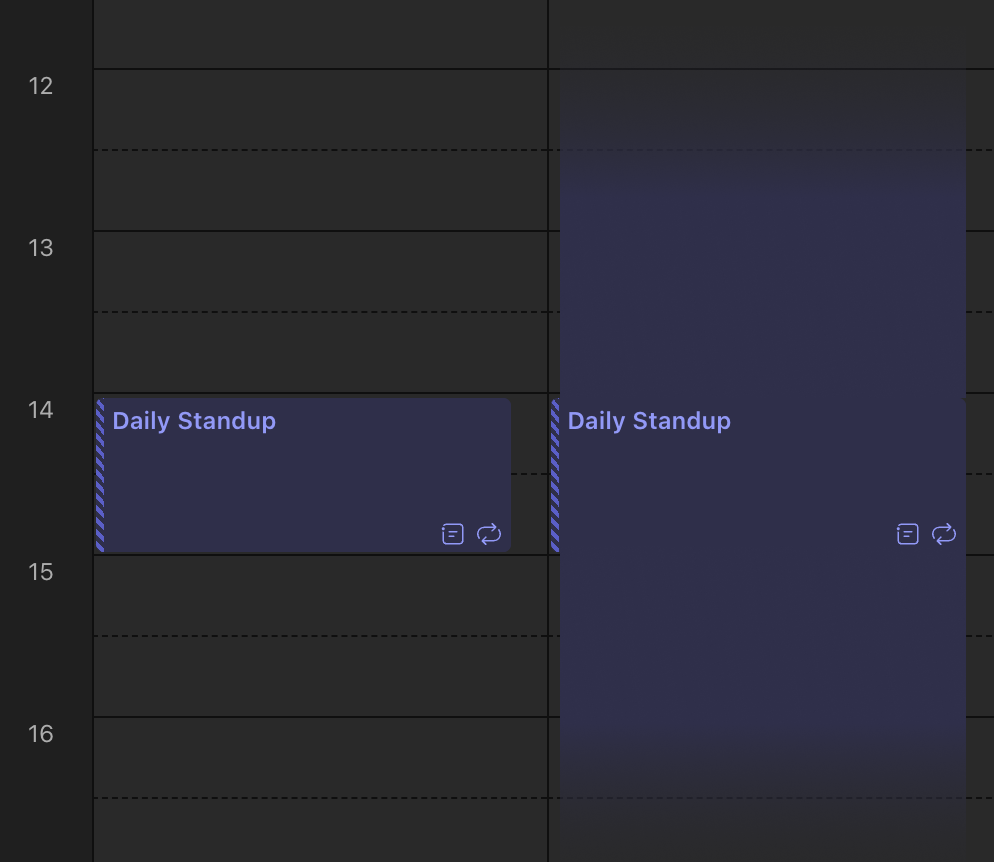The image size is (994, 862).
Task: Click the highlighted 16:00 area in the right column
Action: click(x=762, y=757)
